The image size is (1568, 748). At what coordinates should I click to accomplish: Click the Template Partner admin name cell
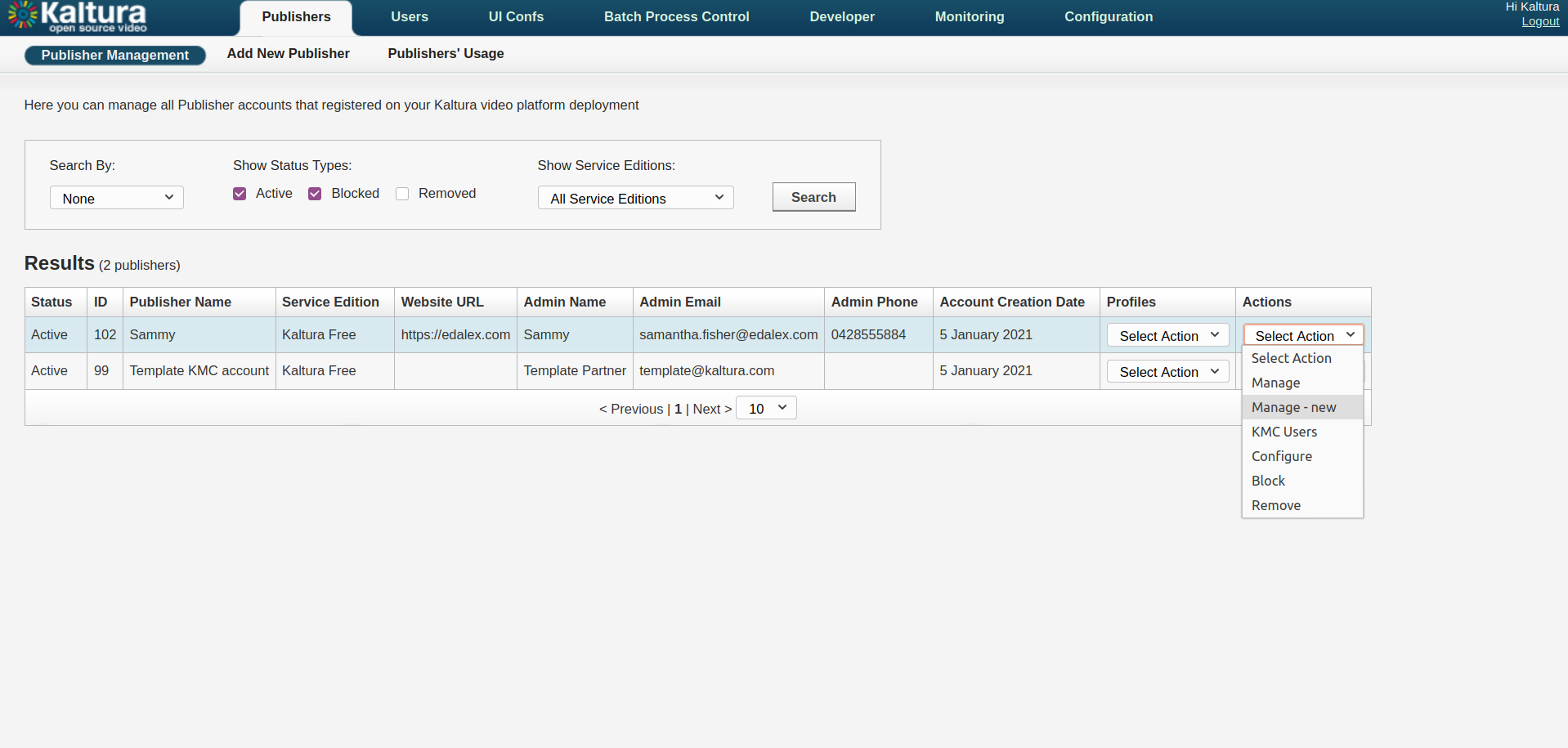(575, 370)
